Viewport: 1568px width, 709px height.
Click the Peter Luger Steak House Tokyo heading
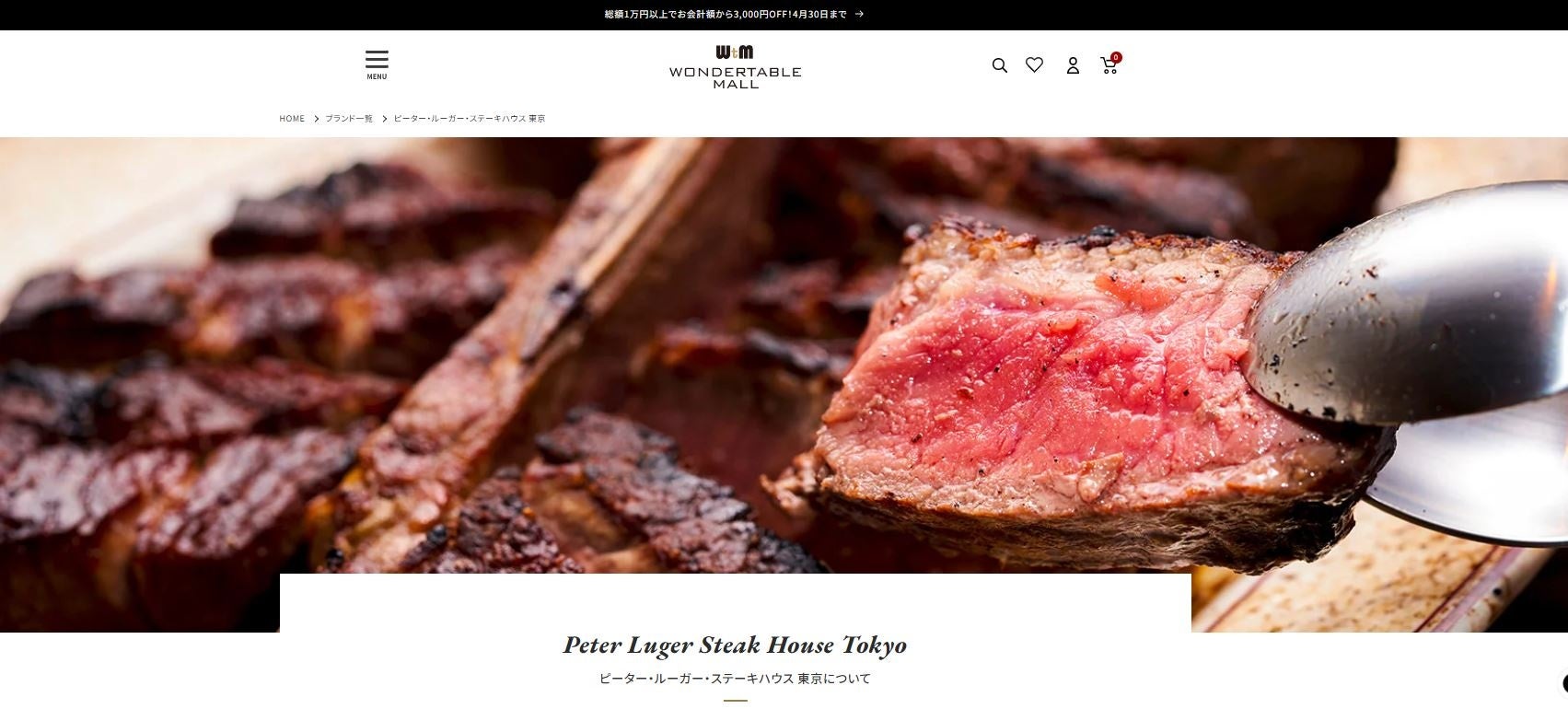pyautogui.click(x=735, y=645)
